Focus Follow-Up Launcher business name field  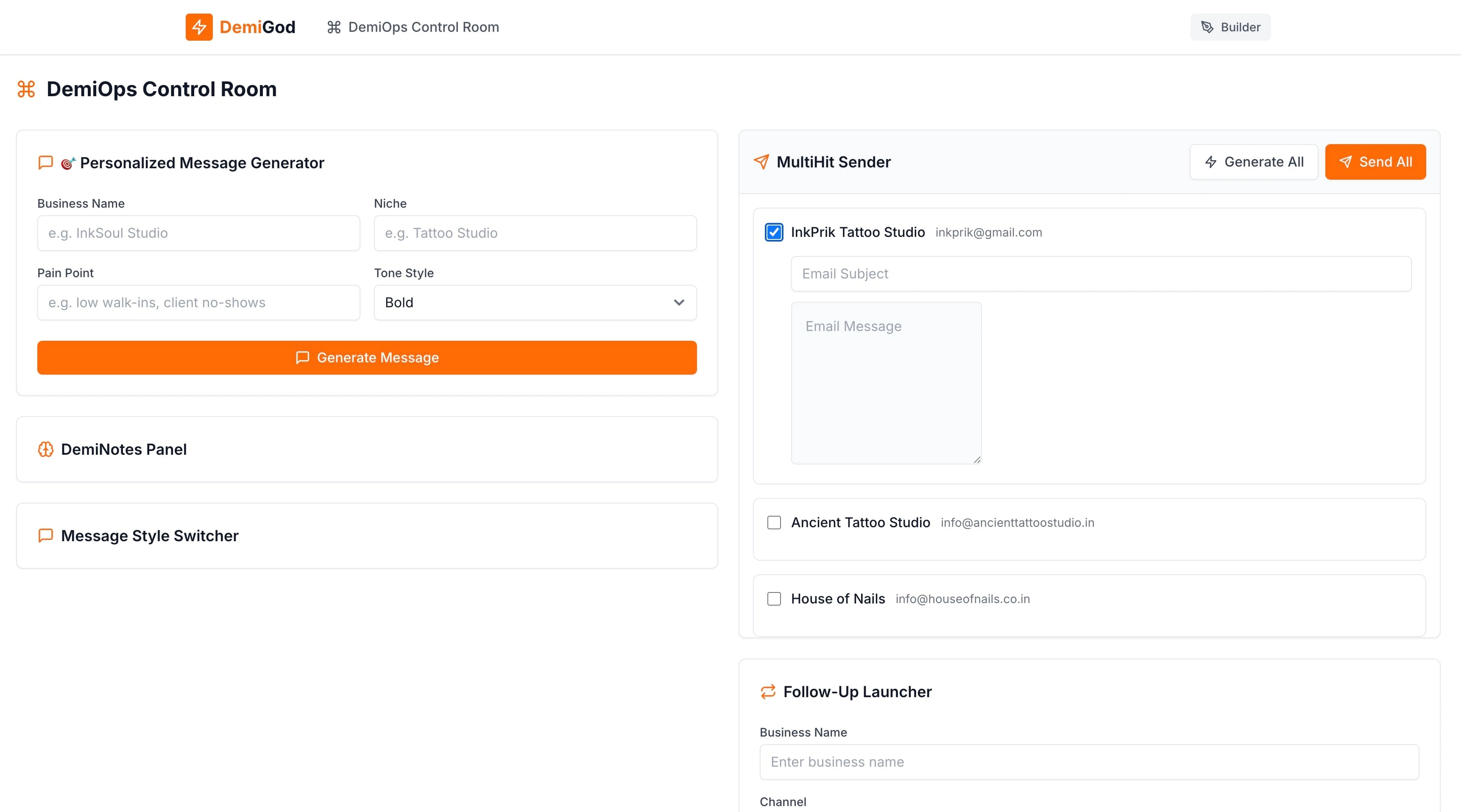(x=1089, y=762)
